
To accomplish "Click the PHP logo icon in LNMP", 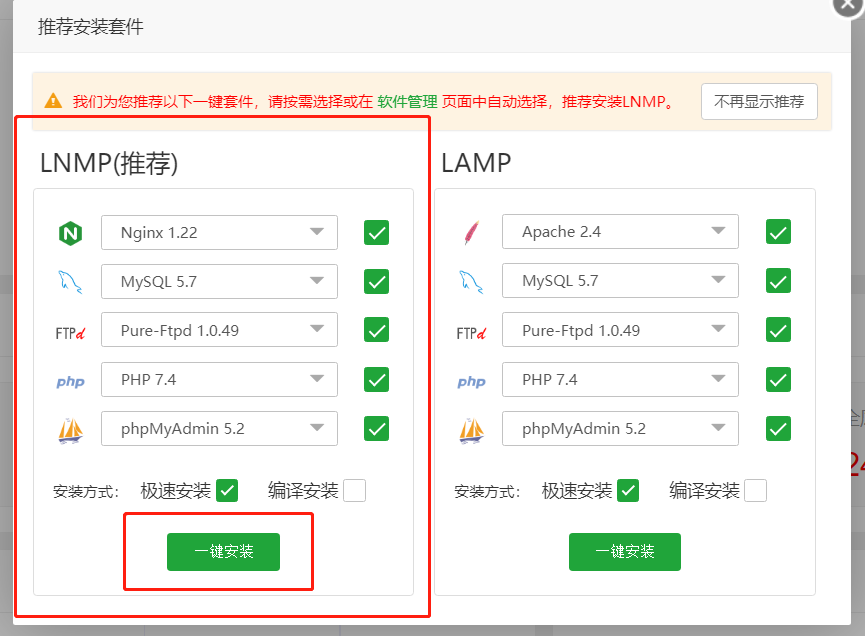I will coord(70,381).
